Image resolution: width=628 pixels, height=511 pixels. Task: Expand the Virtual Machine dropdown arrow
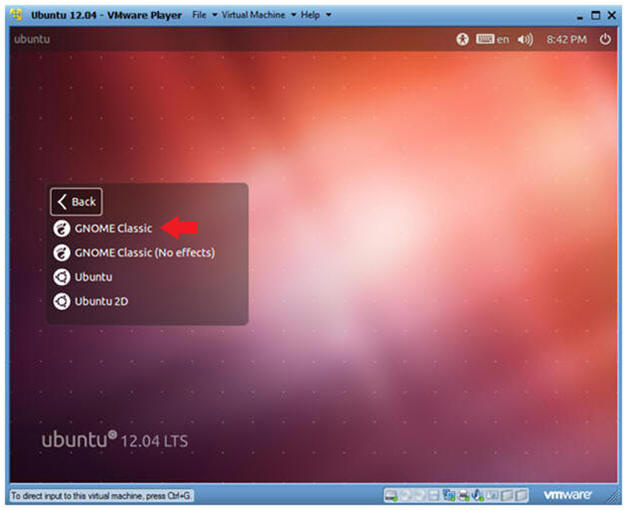(294, 15)
